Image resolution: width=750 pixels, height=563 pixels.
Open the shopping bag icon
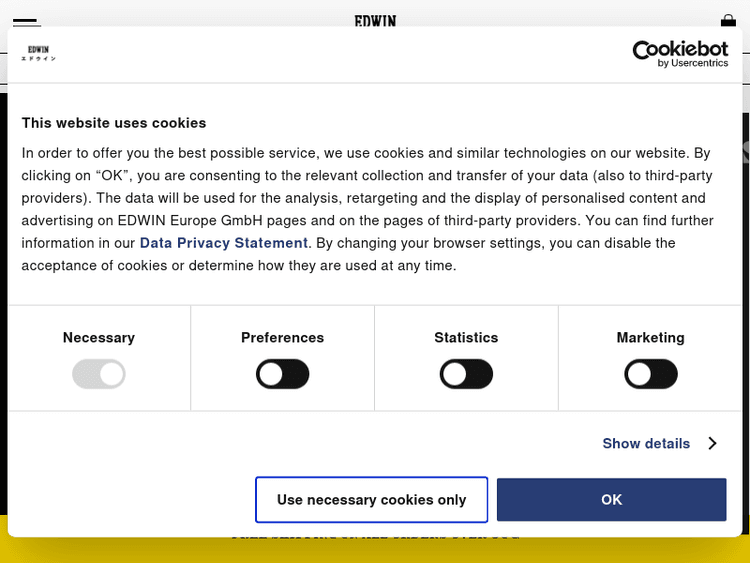click(x=728, y=20)
